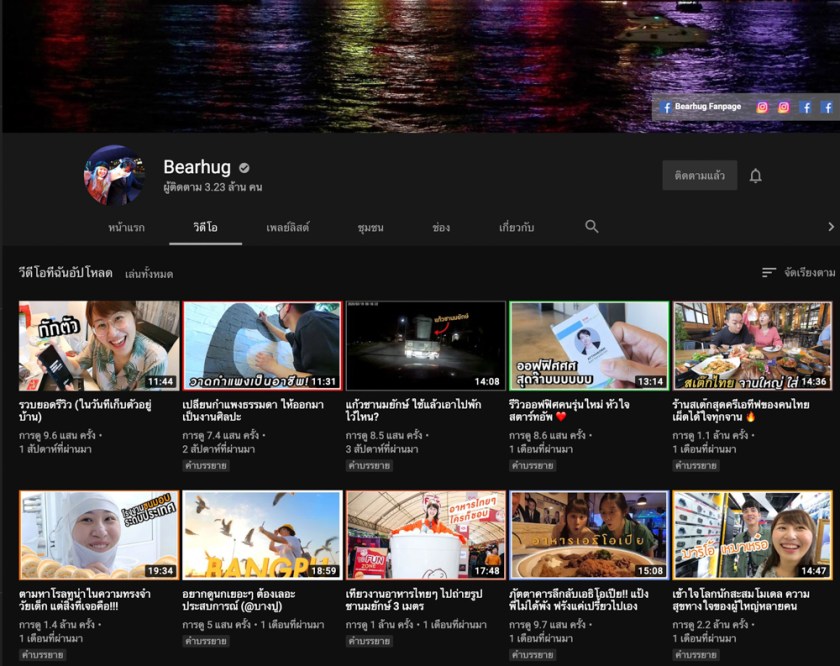Expand the tab bar with the right chevron
Image resolution: width=840 pixels, height=666 pixels.
[830, 227]
